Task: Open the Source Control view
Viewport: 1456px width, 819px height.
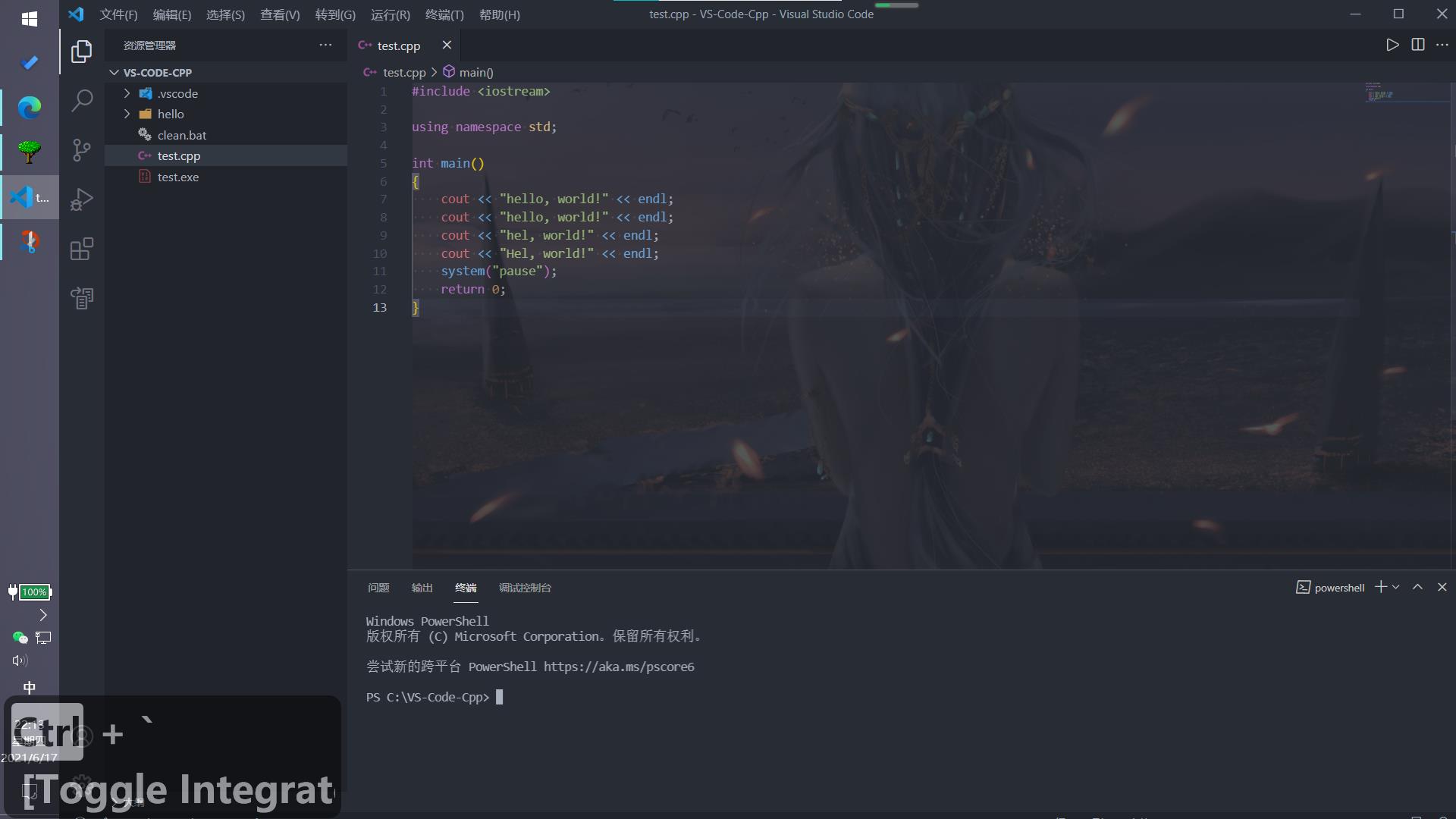Action: coord(82,149)
